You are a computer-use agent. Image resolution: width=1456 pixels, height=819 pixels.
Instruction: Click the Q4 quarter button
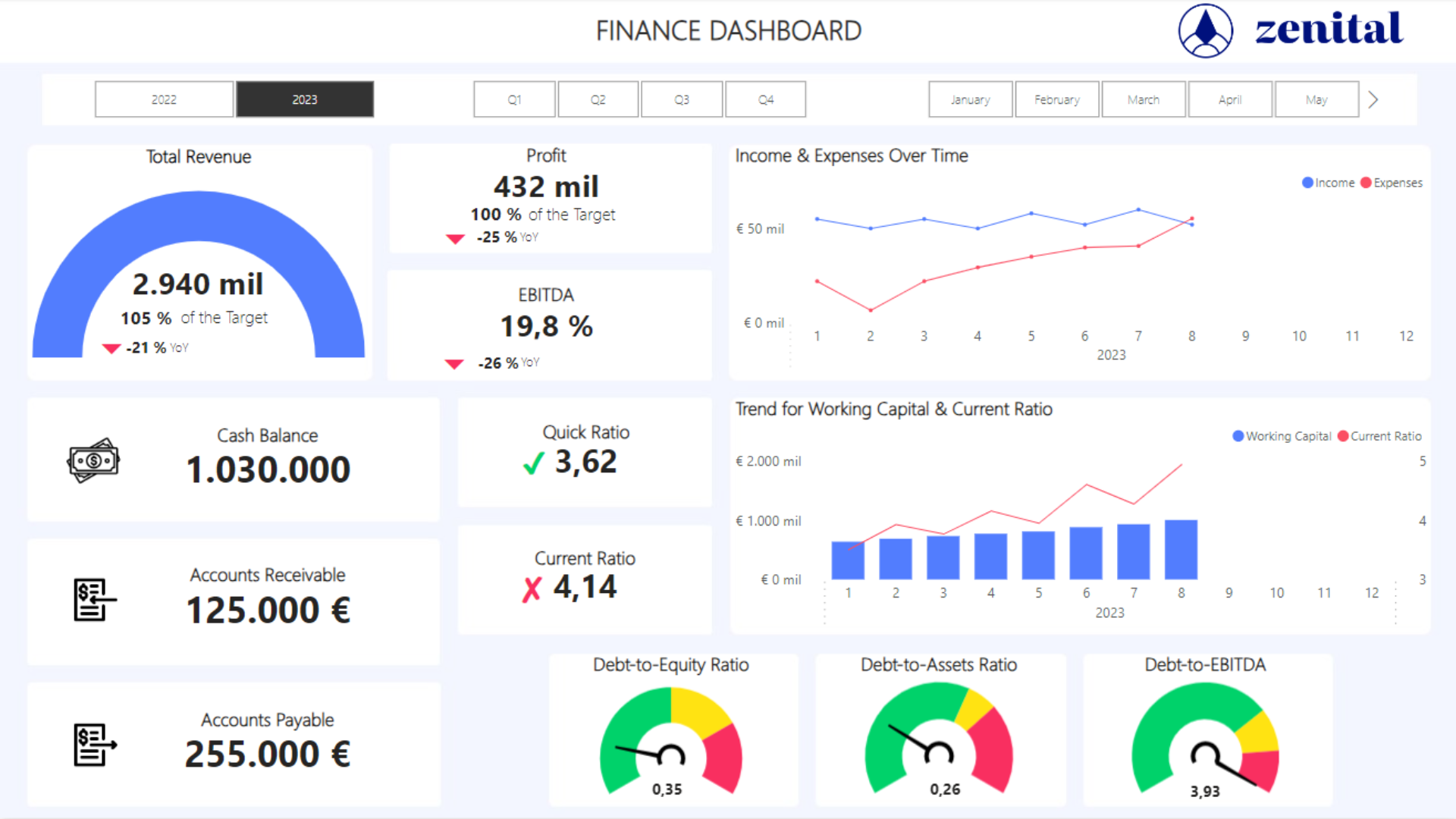pyautogui.click(x=765, y=99)
